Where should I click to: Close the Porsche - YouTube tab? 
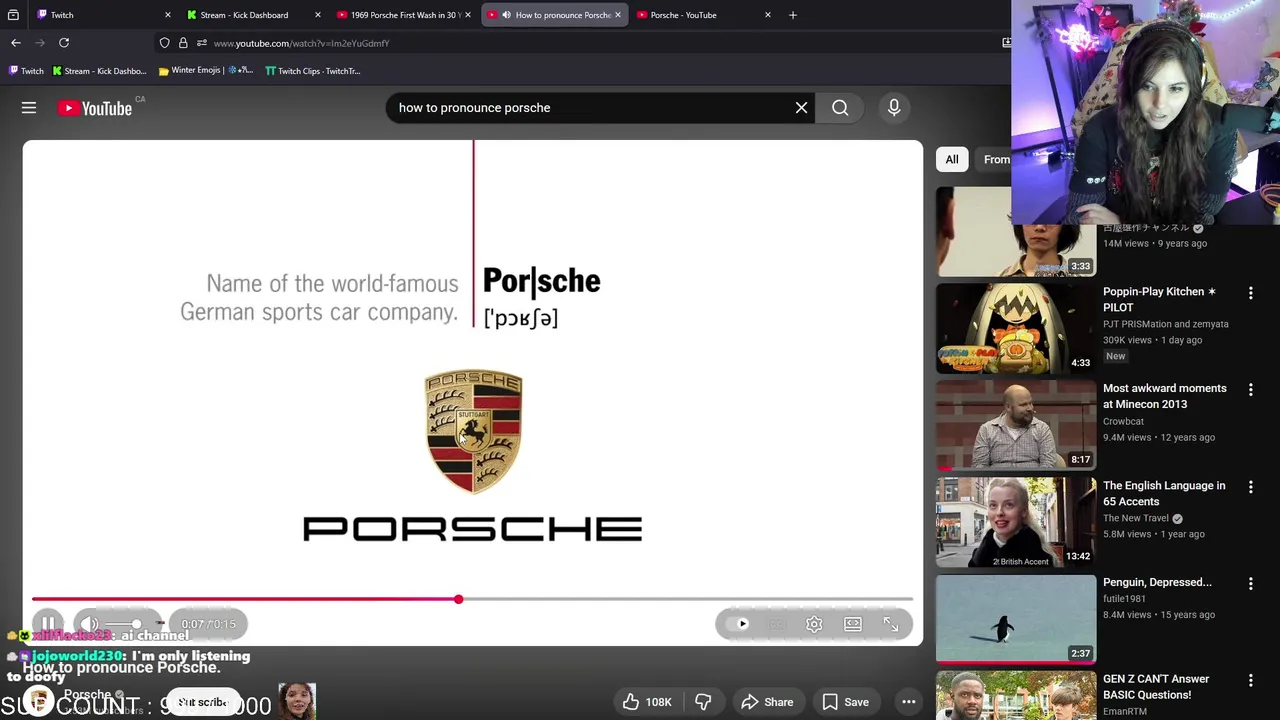(768, 15)
